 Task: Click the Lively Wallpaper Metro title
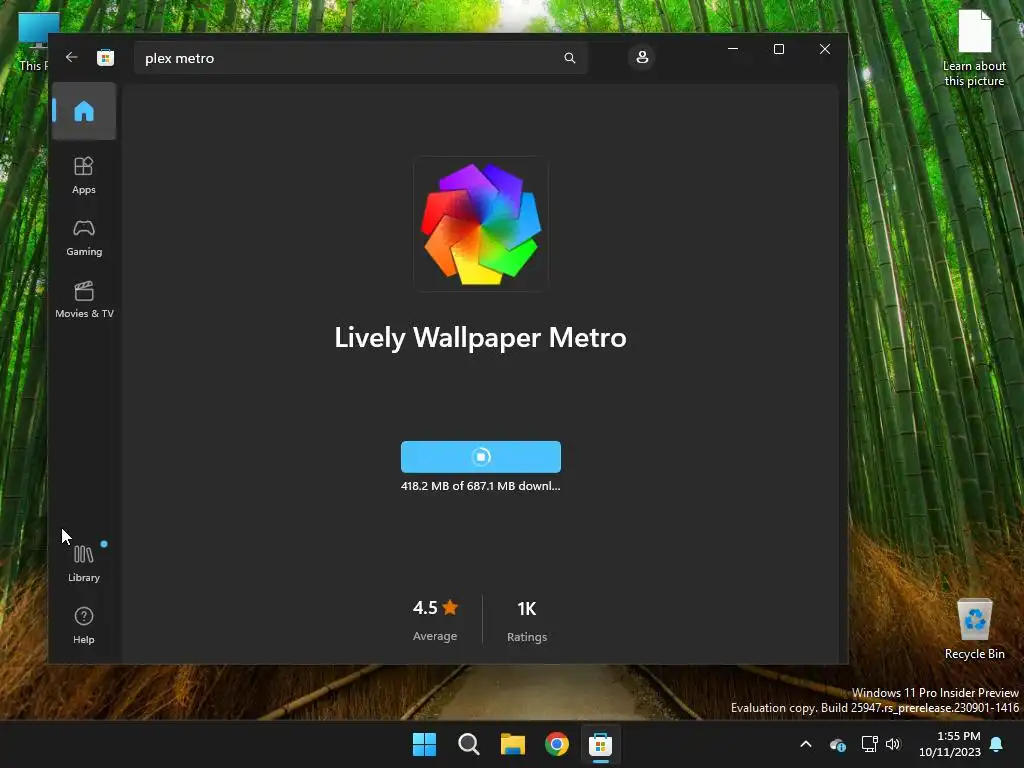(x=481, y=338)
